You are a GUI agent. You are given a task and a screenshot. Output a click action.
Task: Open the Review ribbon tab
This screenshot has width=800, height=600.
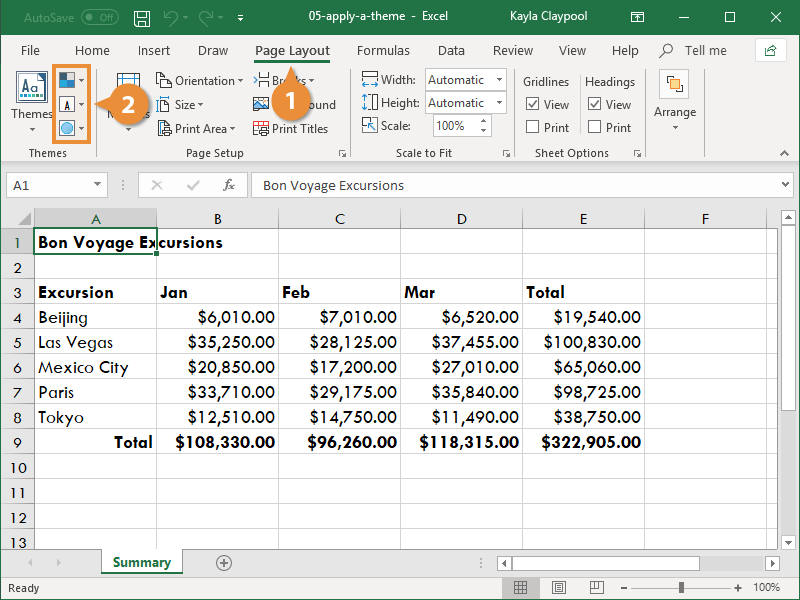click(512, 50)
